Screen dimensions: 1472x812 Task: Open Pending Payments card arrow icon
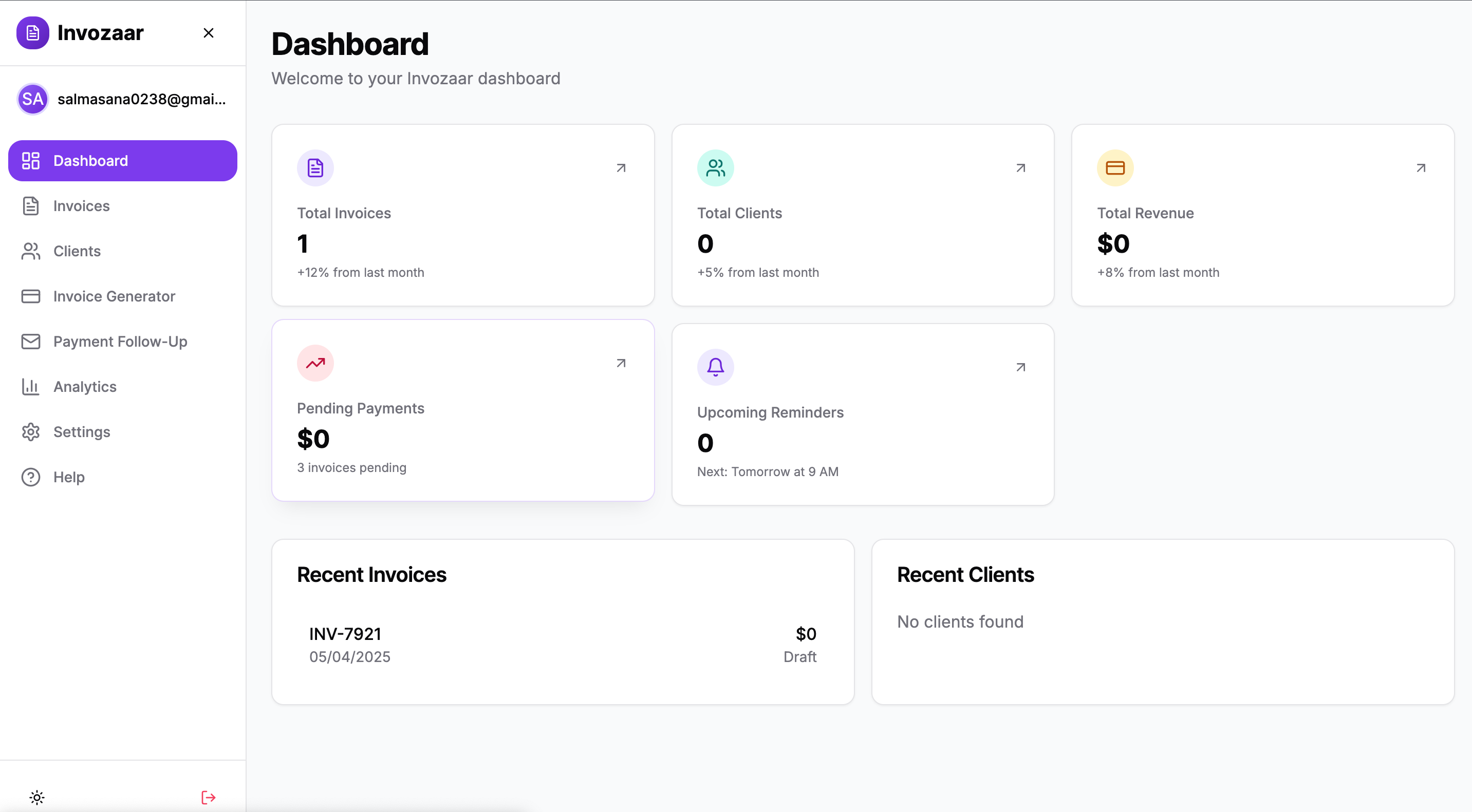coord(621,363)
